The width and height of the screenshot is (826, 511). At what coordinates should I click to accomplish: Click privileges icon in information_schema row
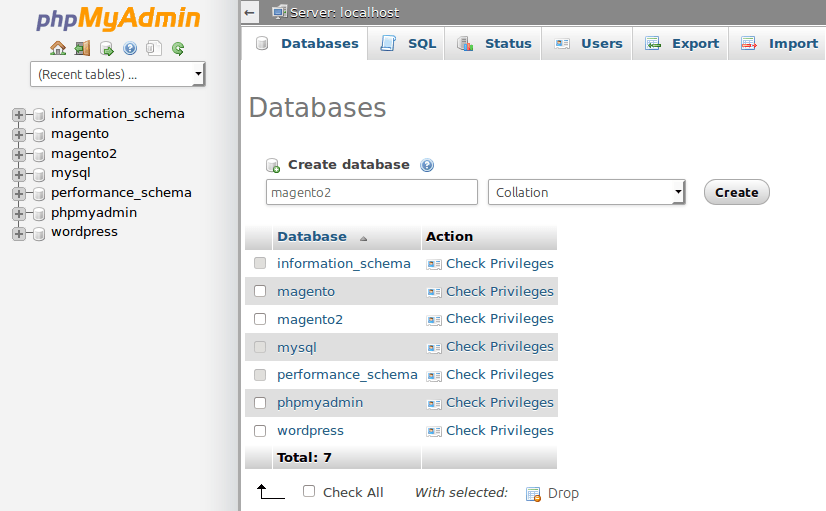point(434,264)
